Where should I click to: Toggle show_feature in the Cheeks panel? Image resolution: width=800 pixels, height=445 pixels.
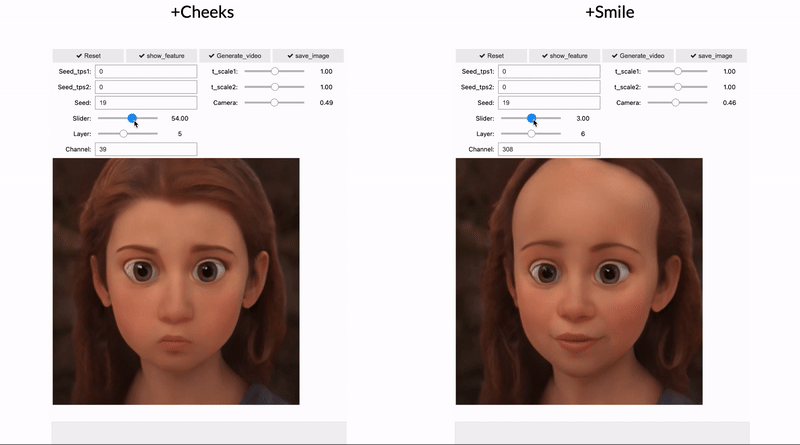point(162,56)
